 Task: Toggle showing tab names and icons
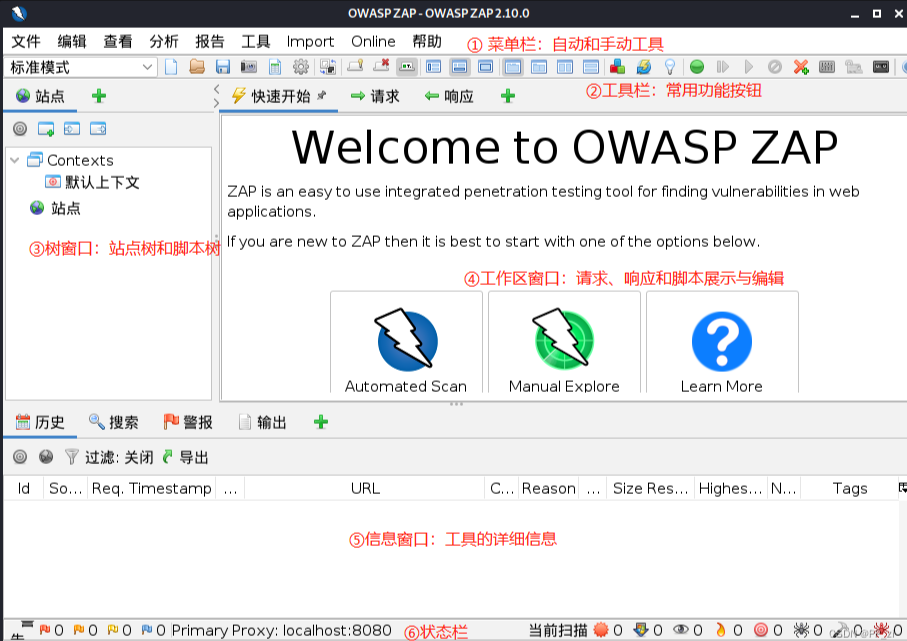(407, 67)
